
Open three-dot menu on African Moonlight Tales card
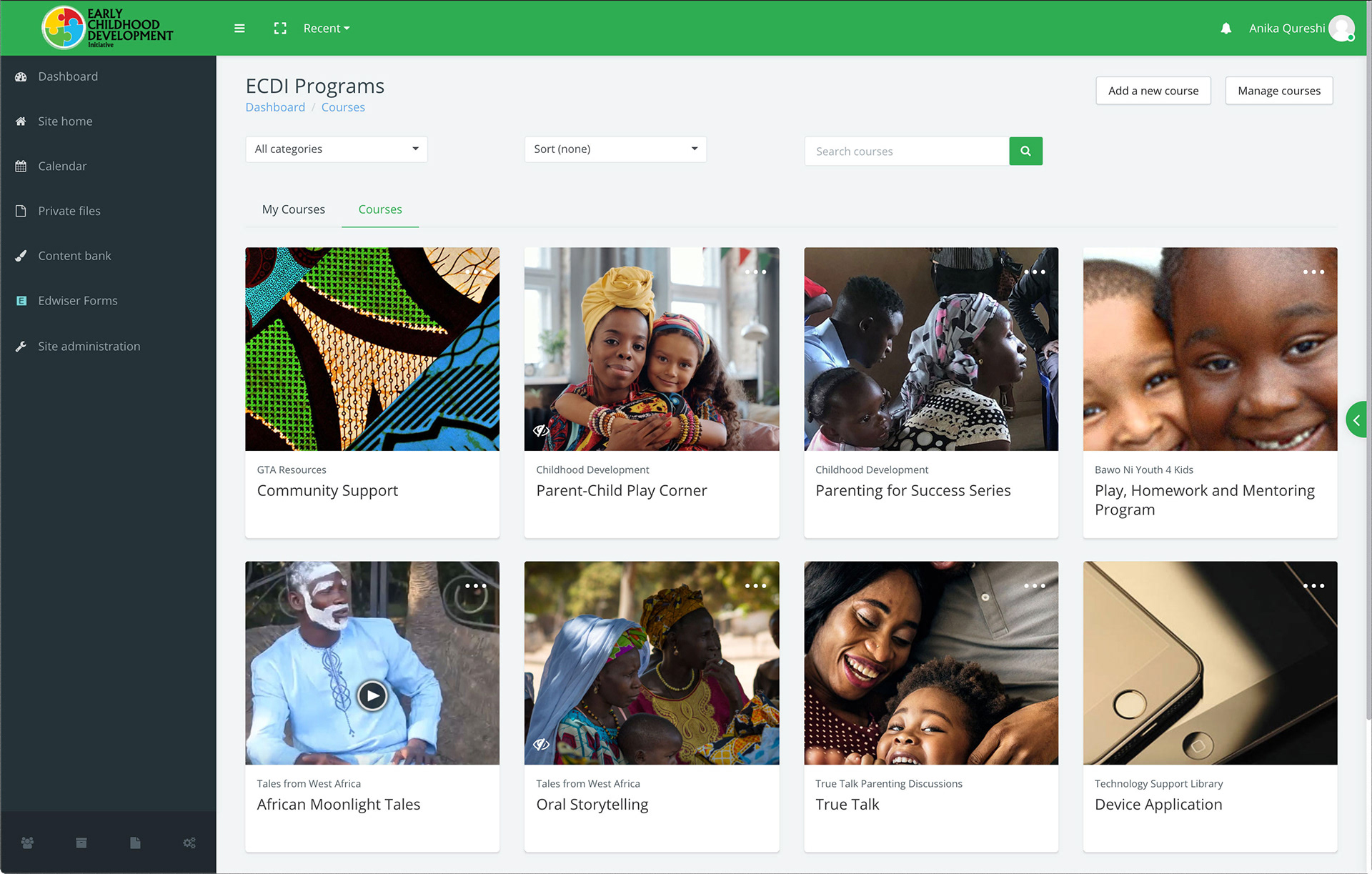coord(476,586)
